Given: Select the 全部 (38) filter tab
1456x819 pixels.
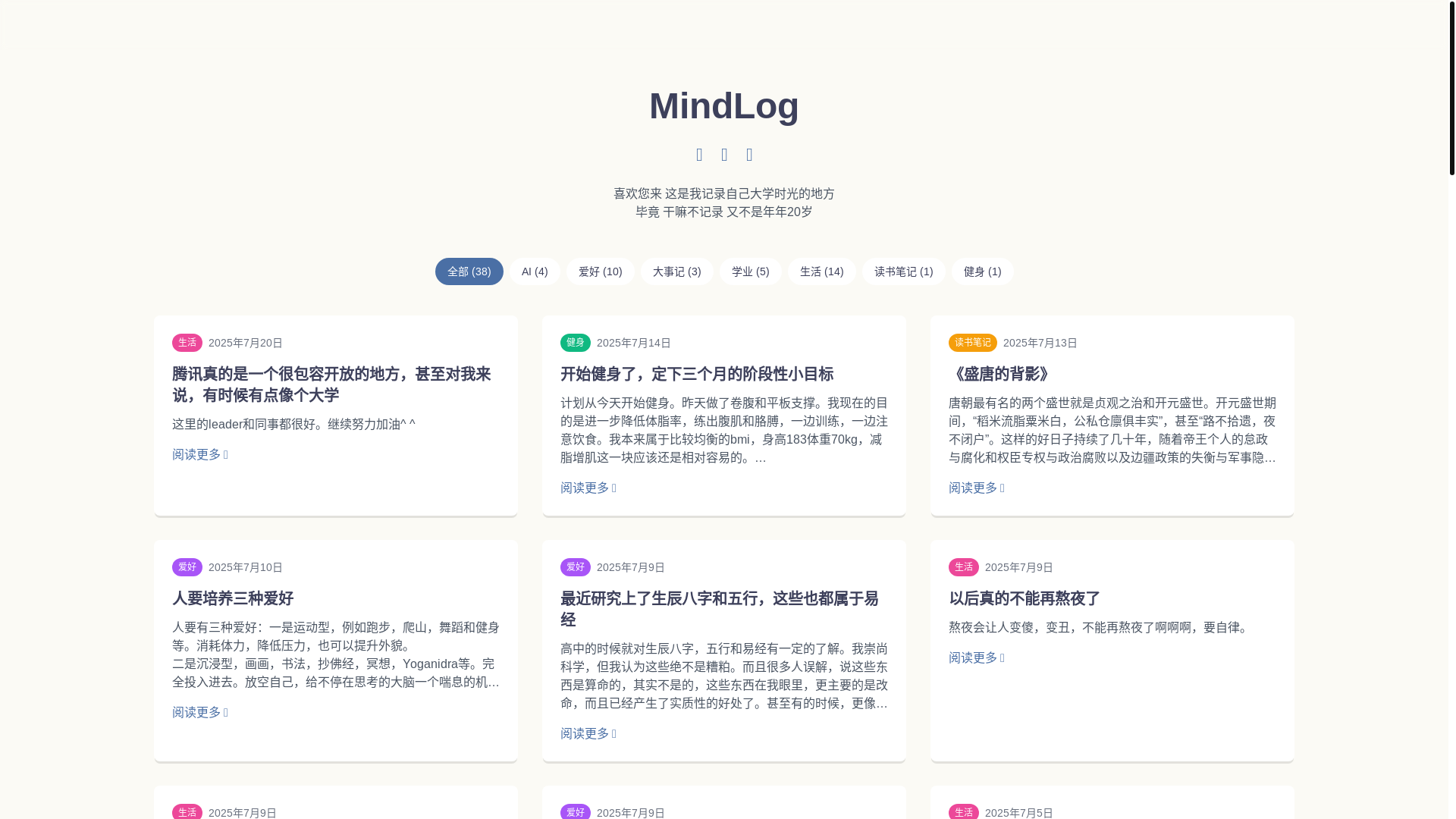Looking at the screenshot, I should (469, 271).
